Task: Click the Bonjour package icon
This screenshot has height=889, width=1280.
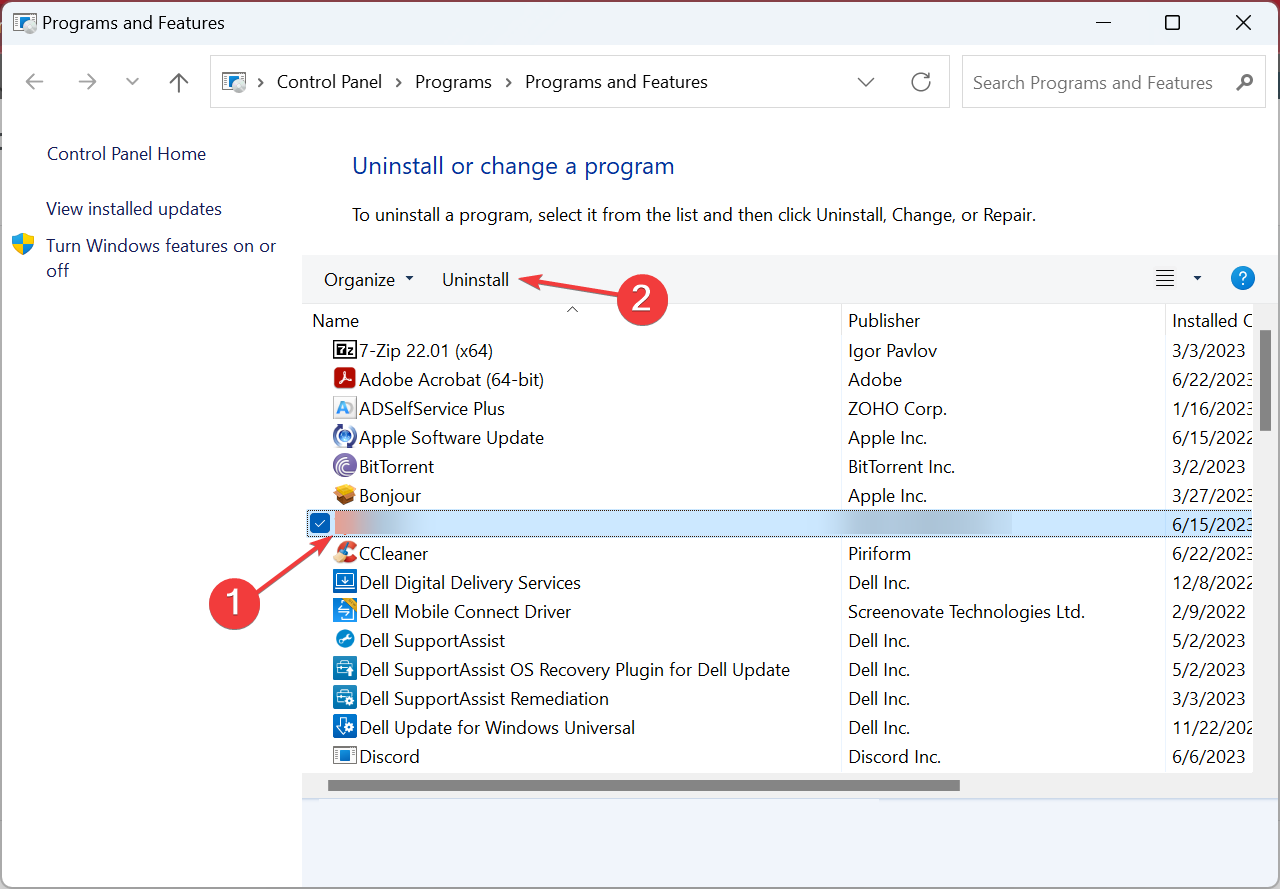Action: tap(344, 495)
